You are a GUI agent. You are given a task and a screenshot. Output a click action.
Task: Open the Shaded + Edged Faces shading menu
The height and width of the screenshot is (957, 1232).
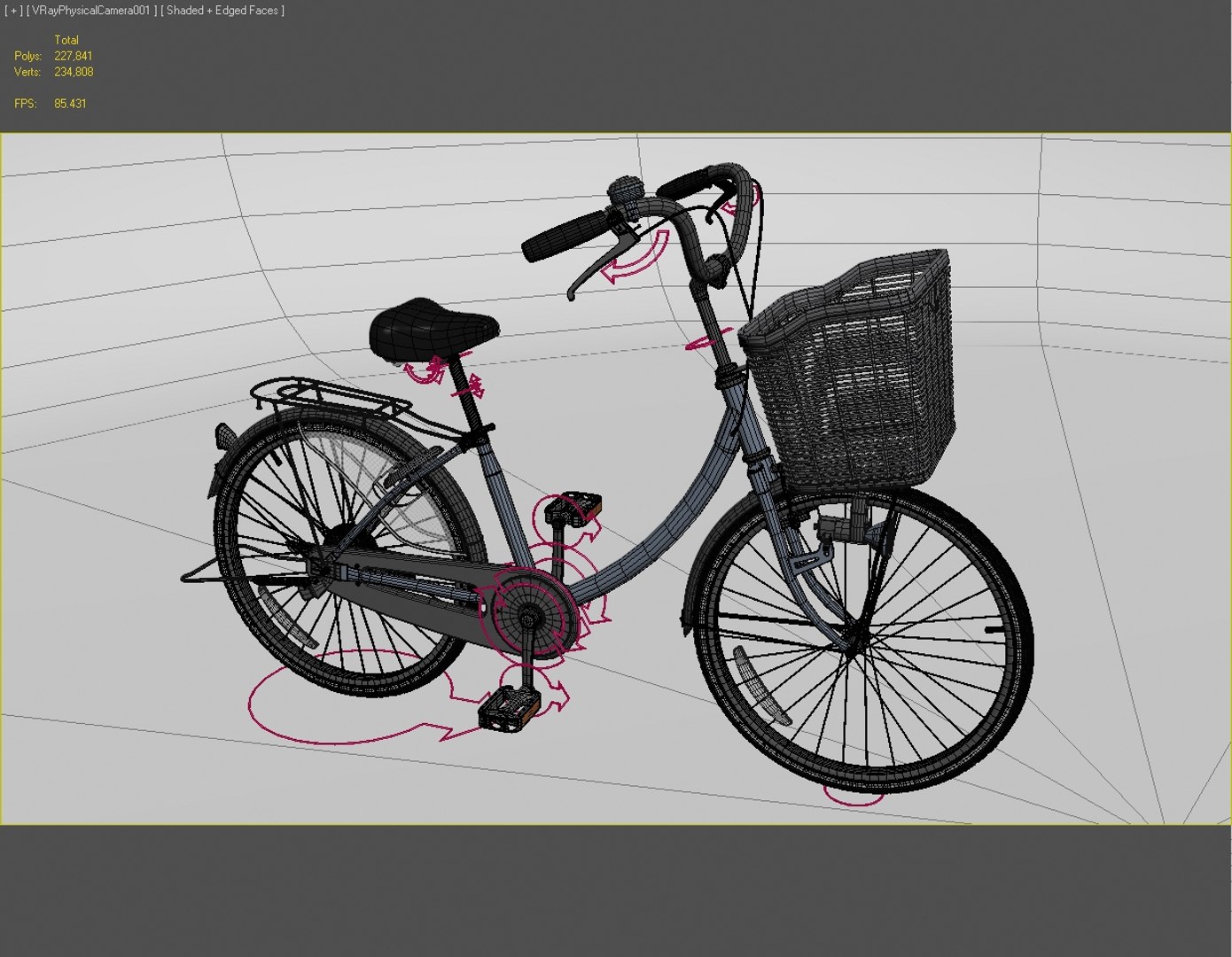coord(222,11)
